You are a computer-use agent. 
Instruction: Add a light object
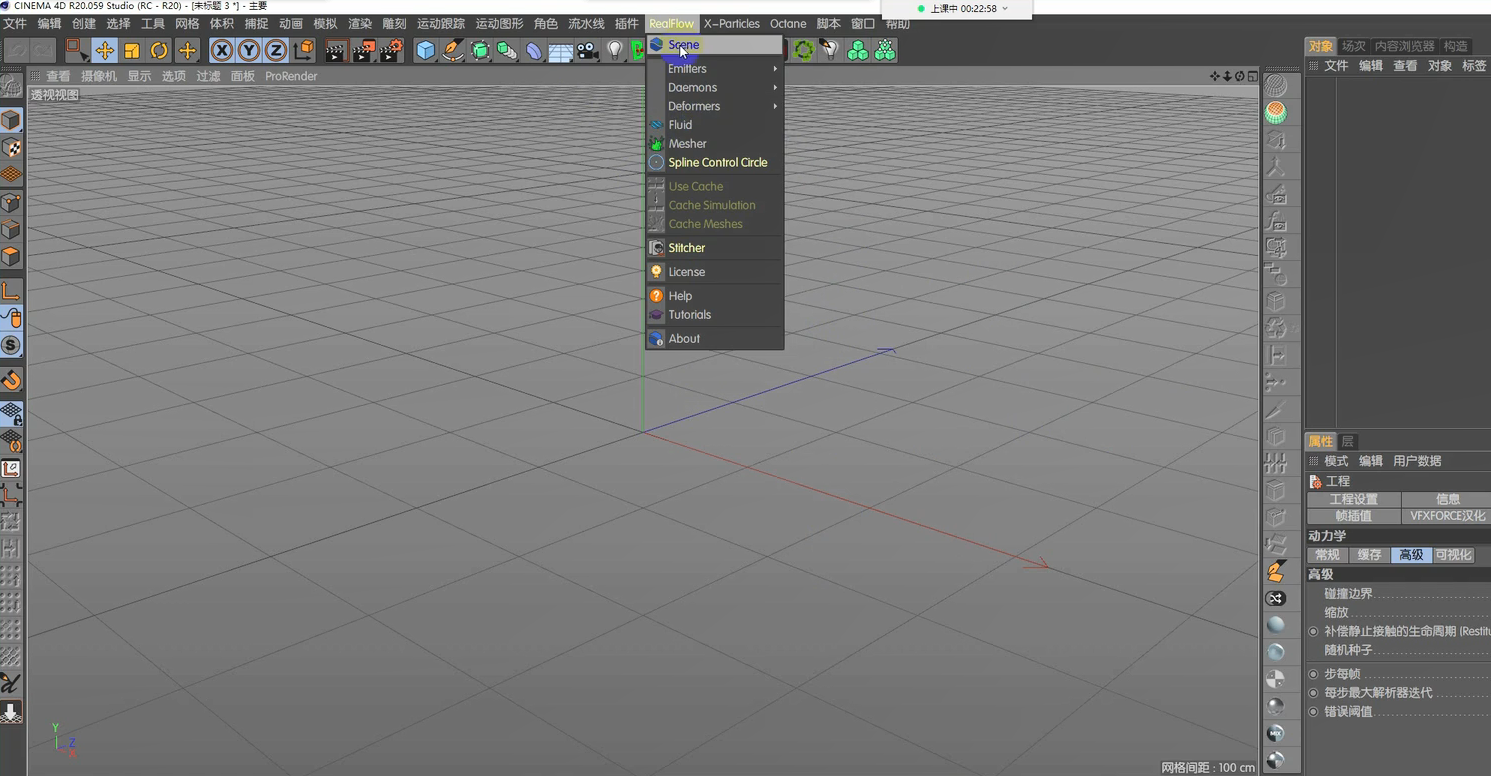615,50
